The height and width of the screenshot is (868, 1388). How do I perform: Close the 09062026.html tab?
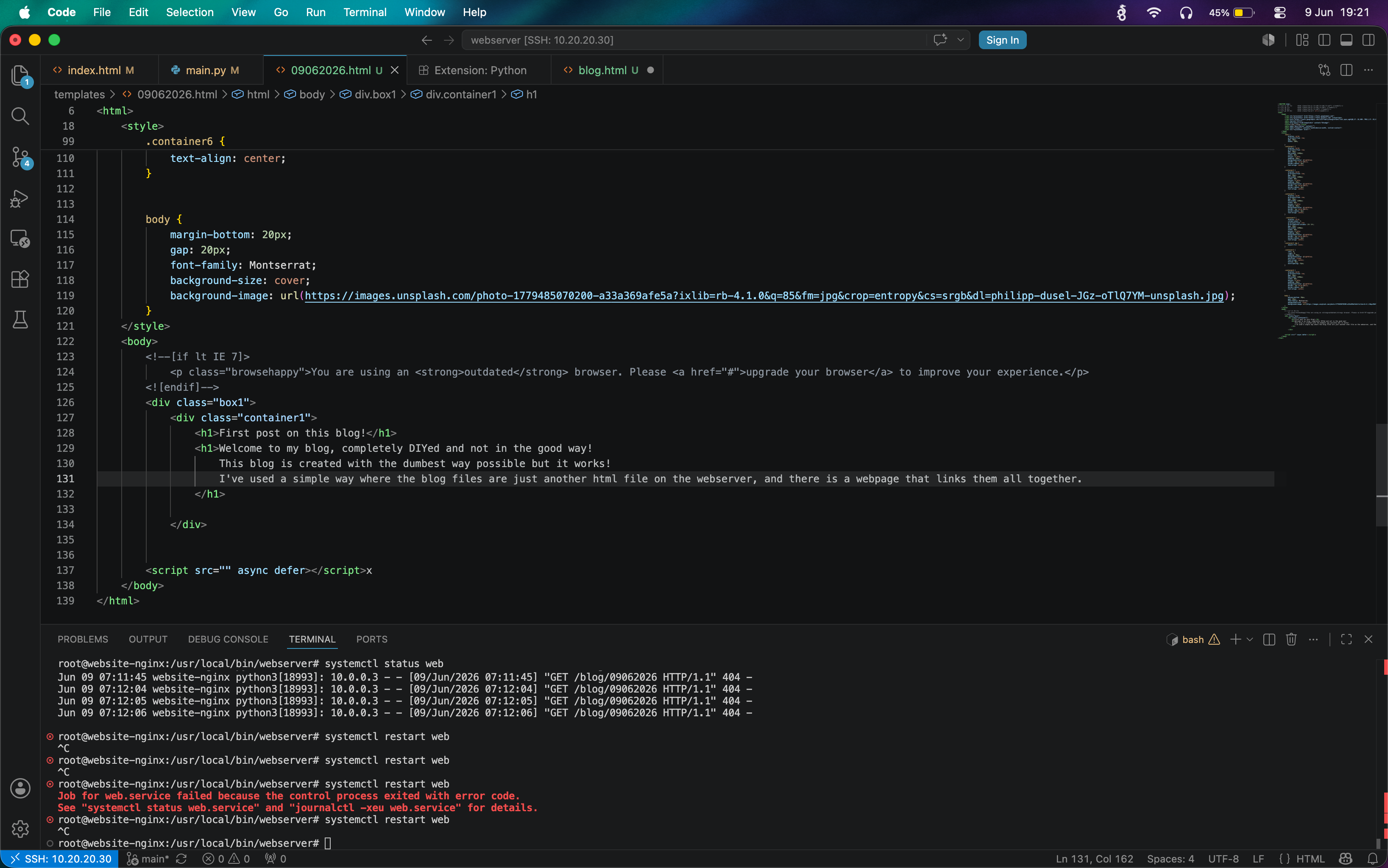coord(395,70)
